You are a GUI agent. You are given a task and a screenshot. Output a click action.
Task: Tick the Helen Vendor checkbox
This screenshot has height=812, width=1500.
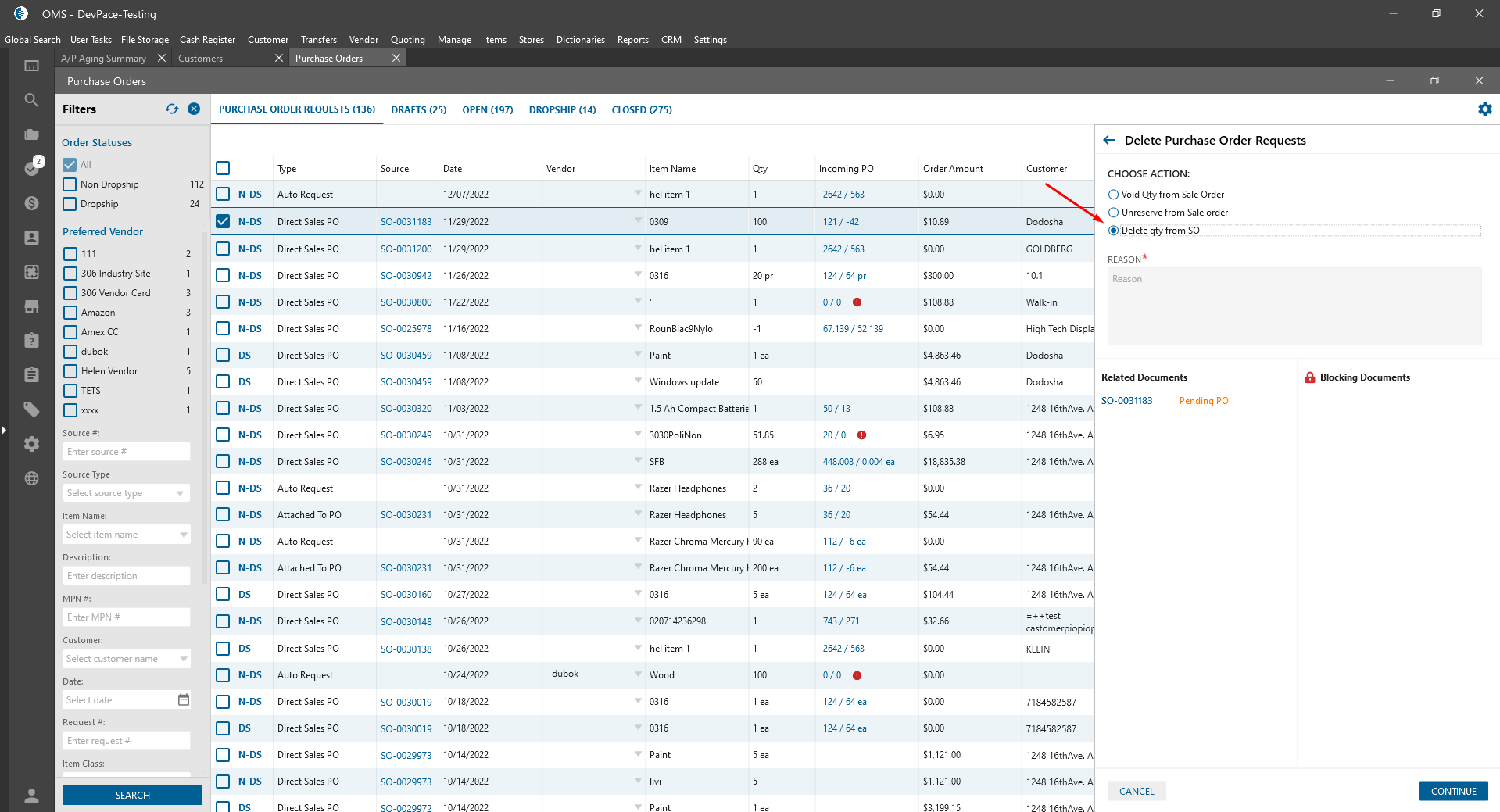click(x=70, y=371)
